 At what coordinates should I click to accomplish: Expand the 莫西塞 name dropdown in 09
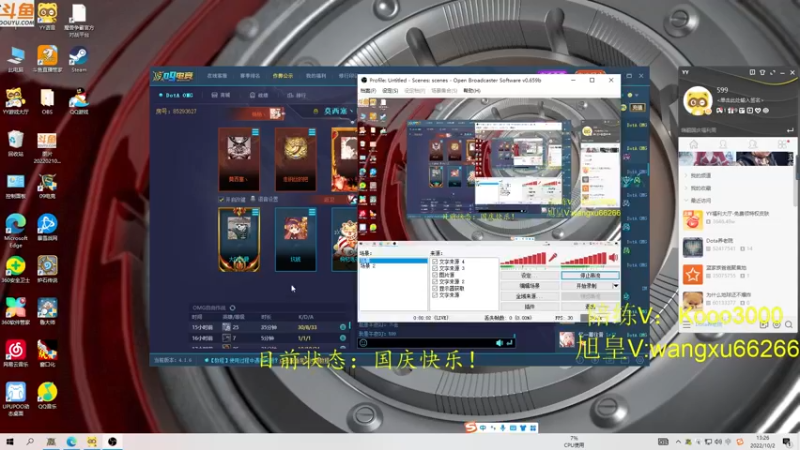click(351, 111)
